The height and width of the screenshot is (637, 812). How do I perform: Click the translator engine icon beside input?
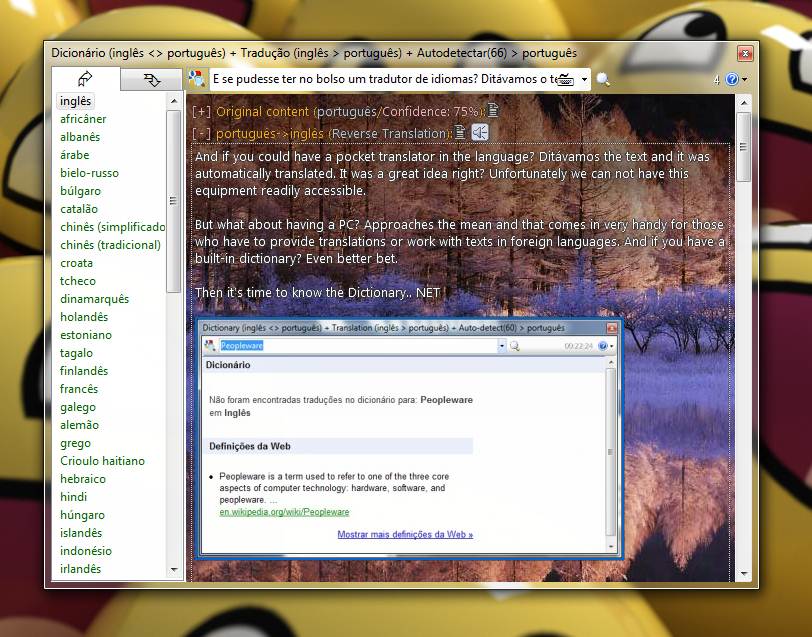click(197, 79)
